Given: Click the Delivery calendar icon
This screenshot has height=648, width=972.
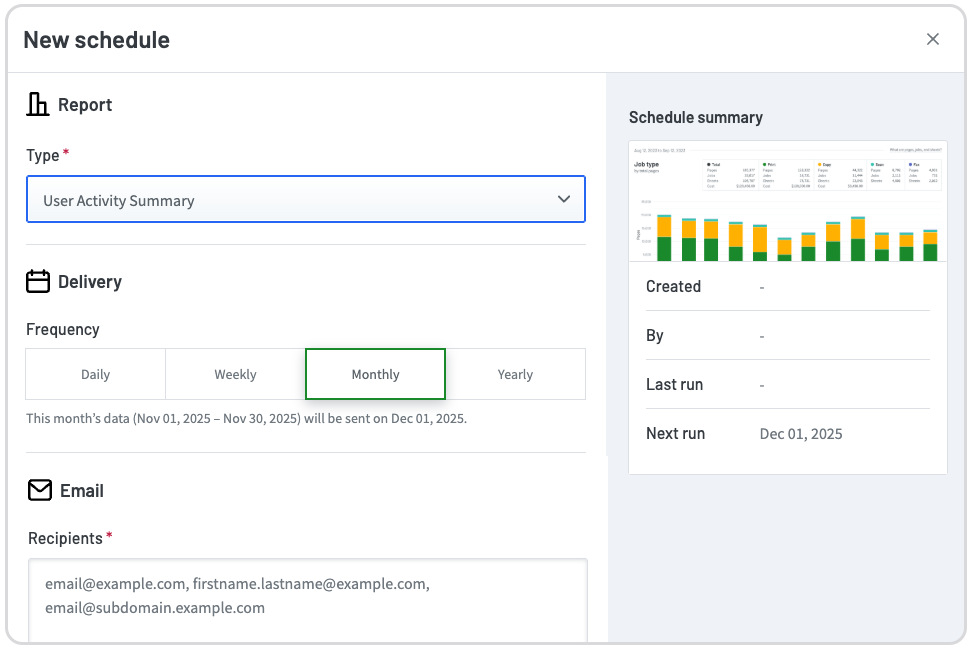Looking at the screenshot, I should click(x=38, y=281).
